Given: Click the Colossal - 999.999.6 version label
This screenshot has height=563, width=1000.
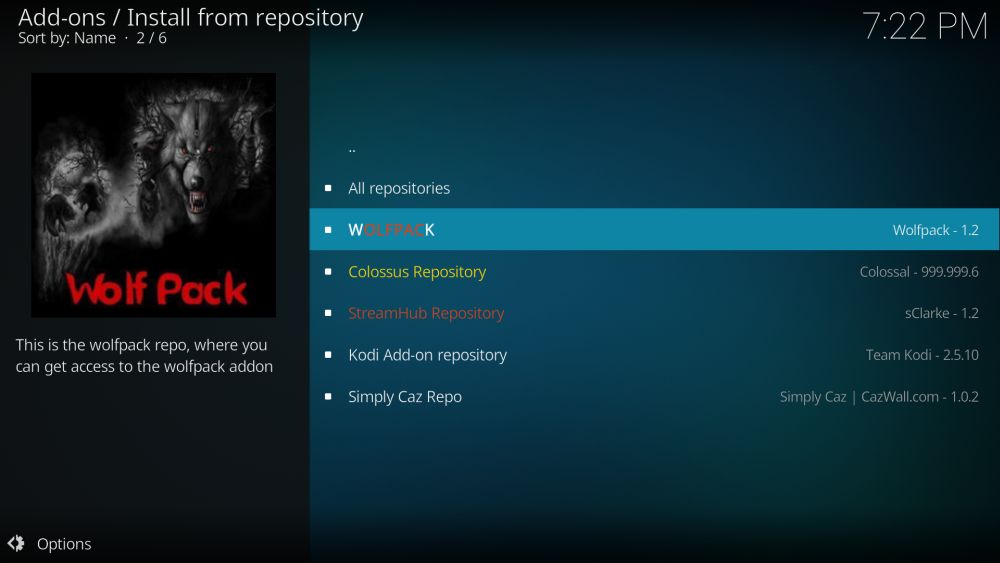Looking at the screenshot, I should 919,272.
